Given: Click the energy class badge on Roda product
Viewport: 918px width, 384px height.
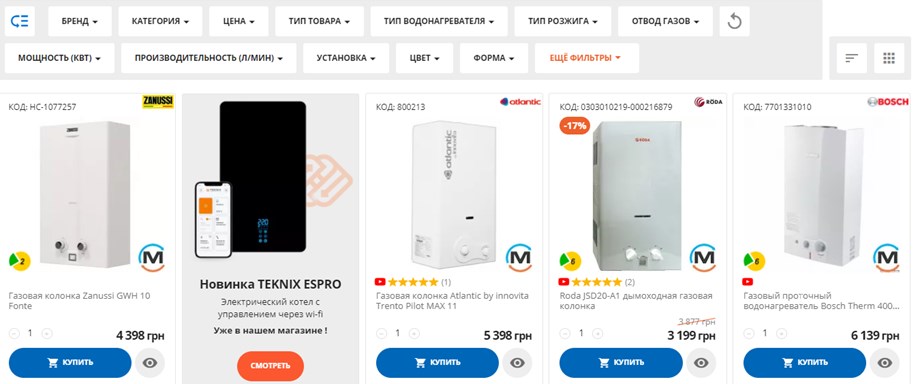Looking at the screenshot, I should coord(570,260).
